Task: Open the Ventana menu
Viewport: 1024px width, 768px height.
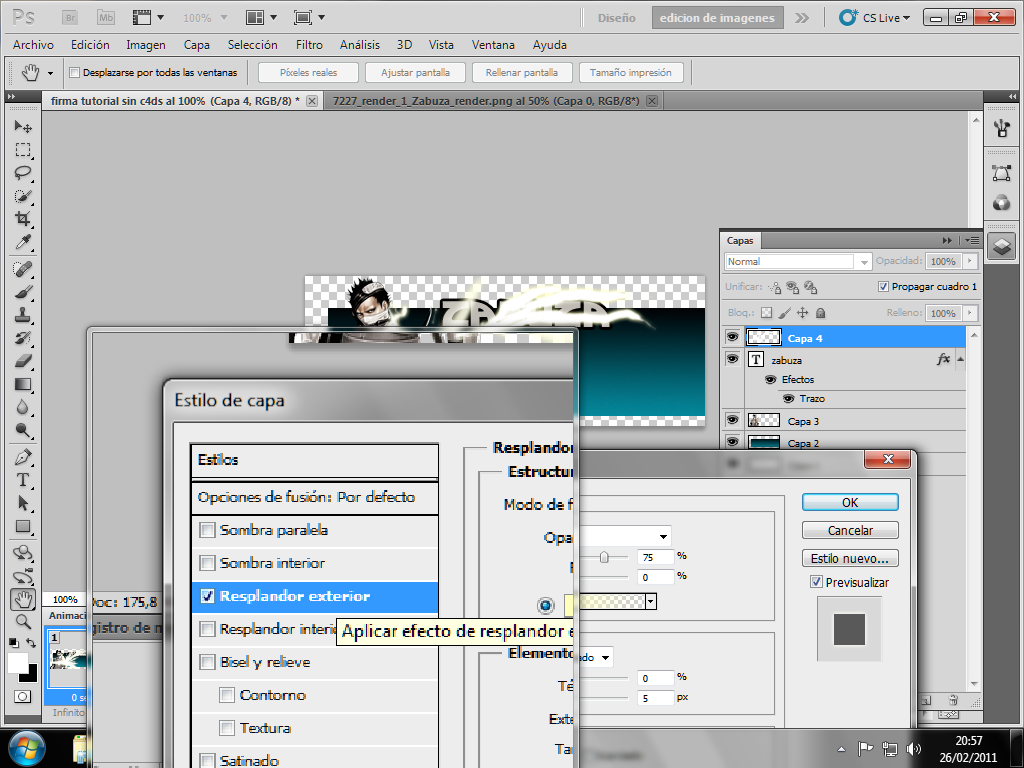Action: click(x=493, y=44)
